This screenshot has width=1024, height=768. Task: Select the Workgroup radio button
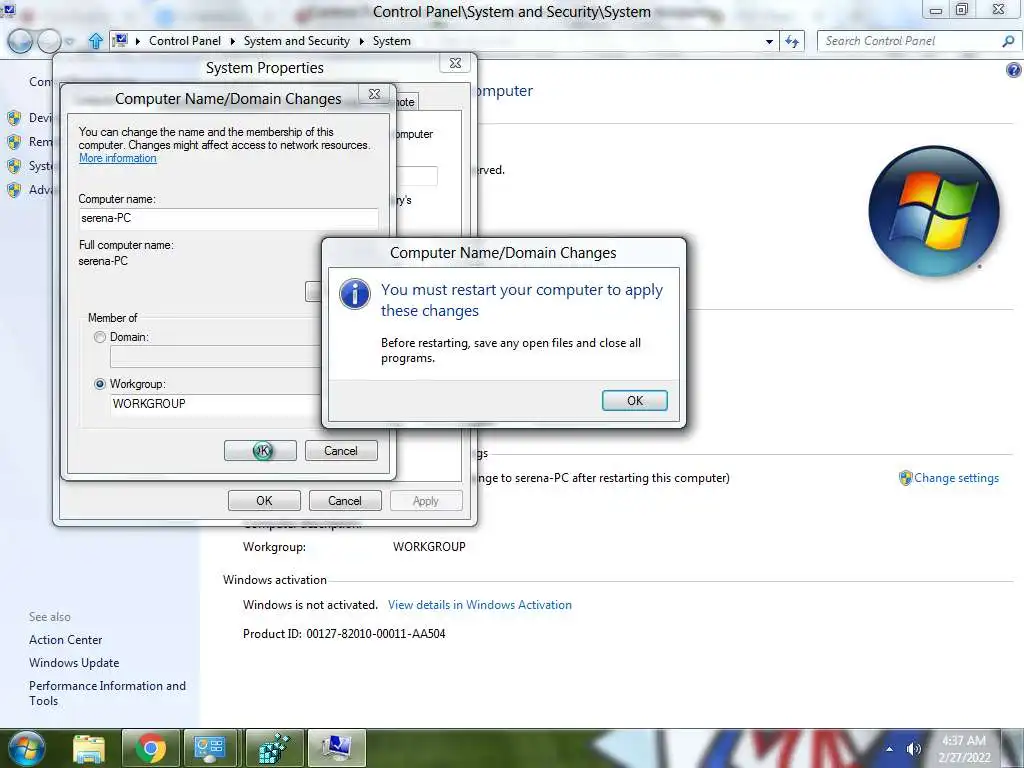(x=100, y=384)
